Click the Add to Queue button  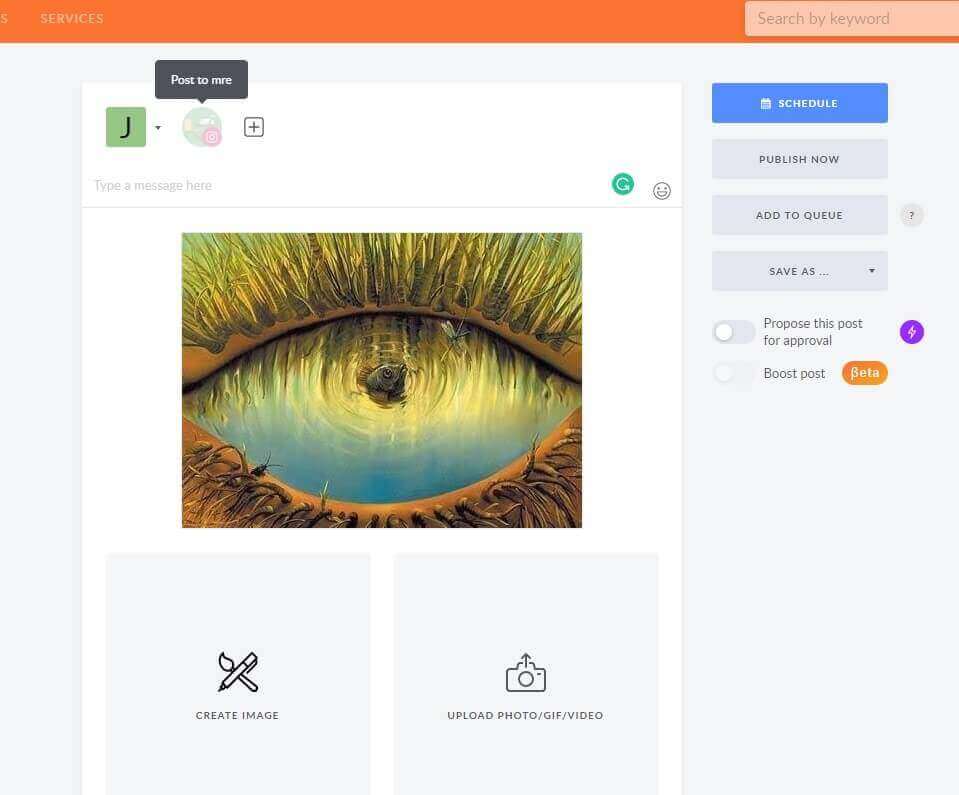799,215
